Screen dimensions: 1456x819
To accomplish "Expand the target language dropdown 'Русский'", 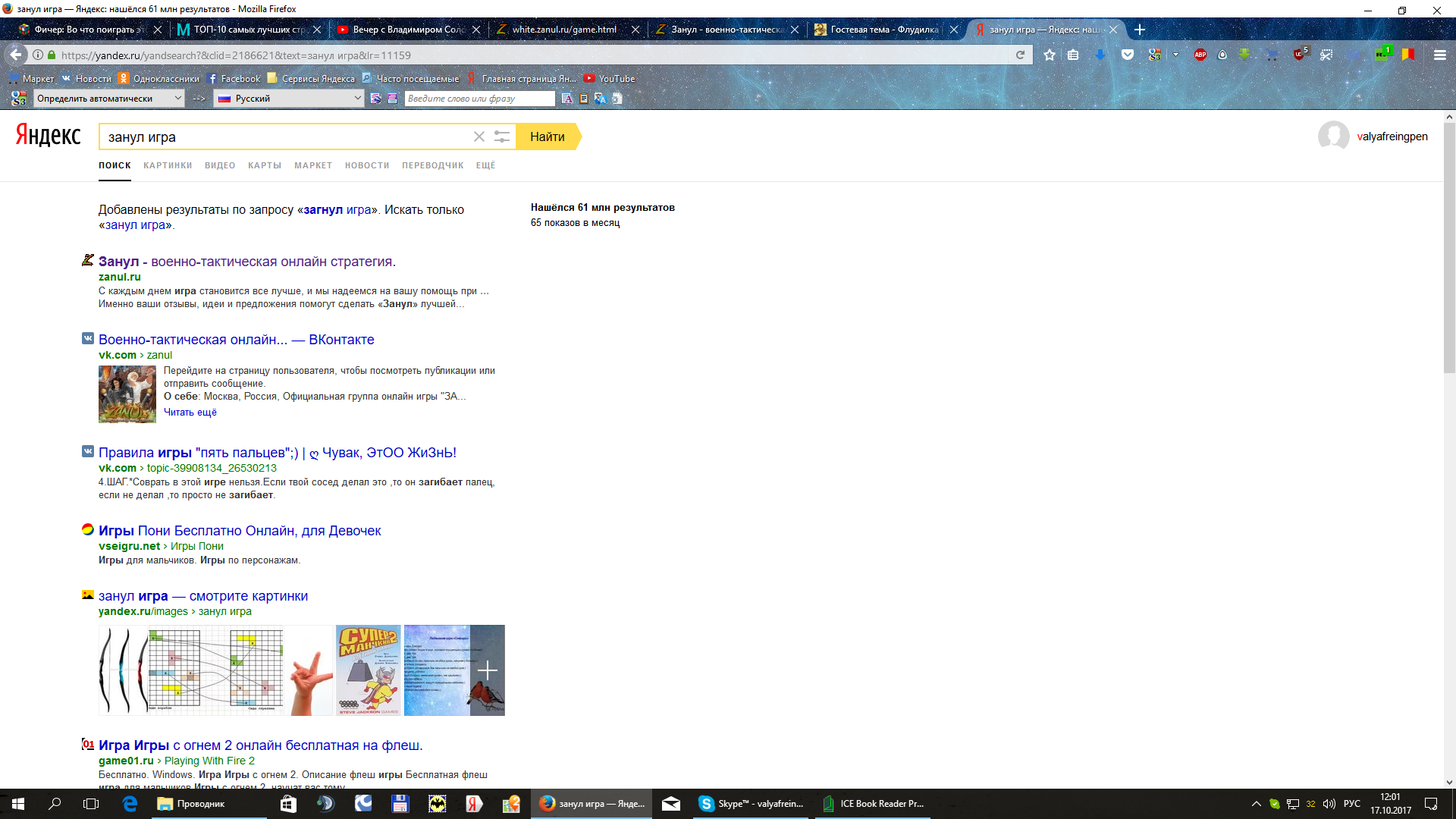I will pos(289,99).
